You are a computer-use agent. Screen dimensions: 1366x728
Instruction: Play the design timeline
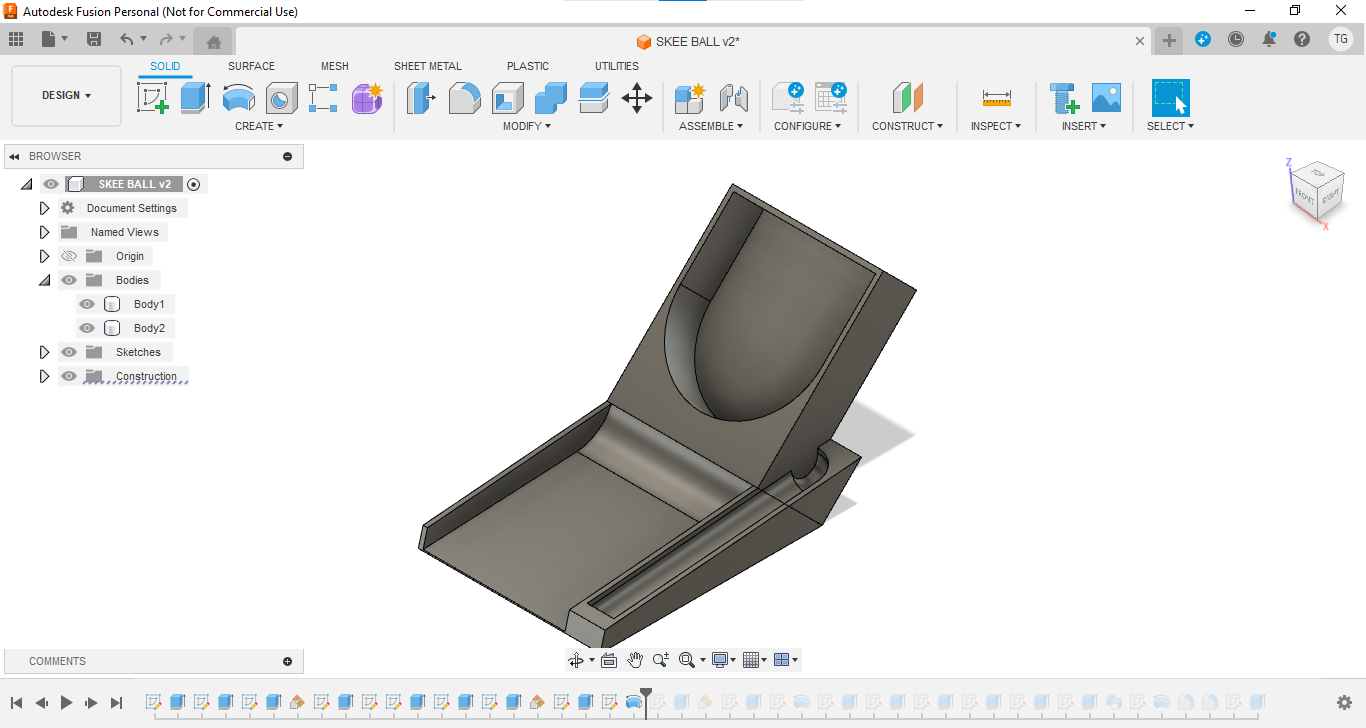(66, 703)
